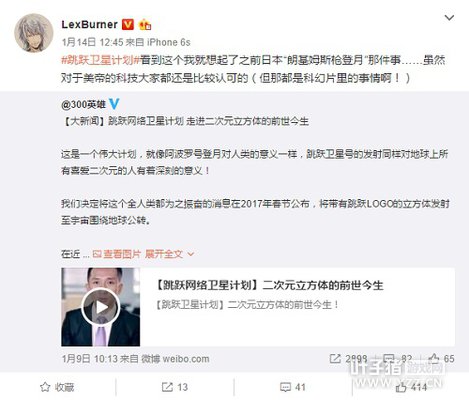
Task: Like the original post with 65 likes
Action: [441, 359]
